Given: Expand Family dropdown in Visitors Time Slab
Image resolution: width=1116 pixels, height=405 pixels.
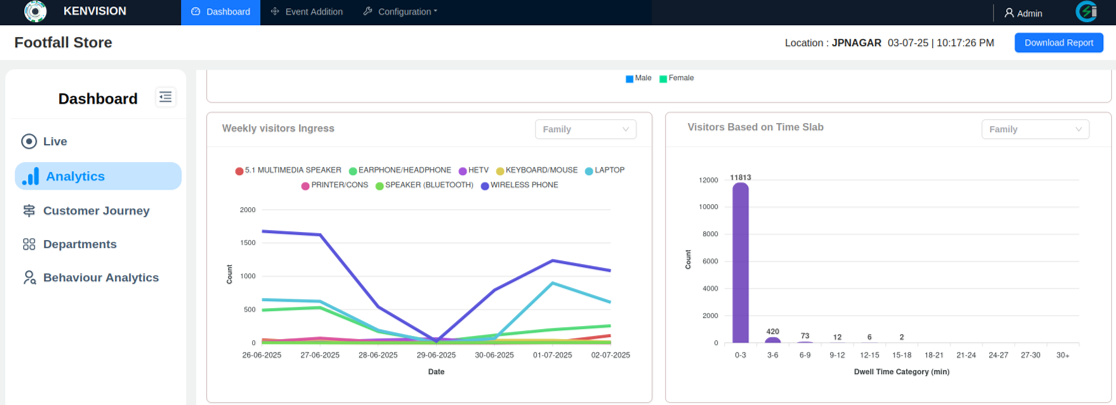Looking at the screenshot, I should coord(1034,129).
